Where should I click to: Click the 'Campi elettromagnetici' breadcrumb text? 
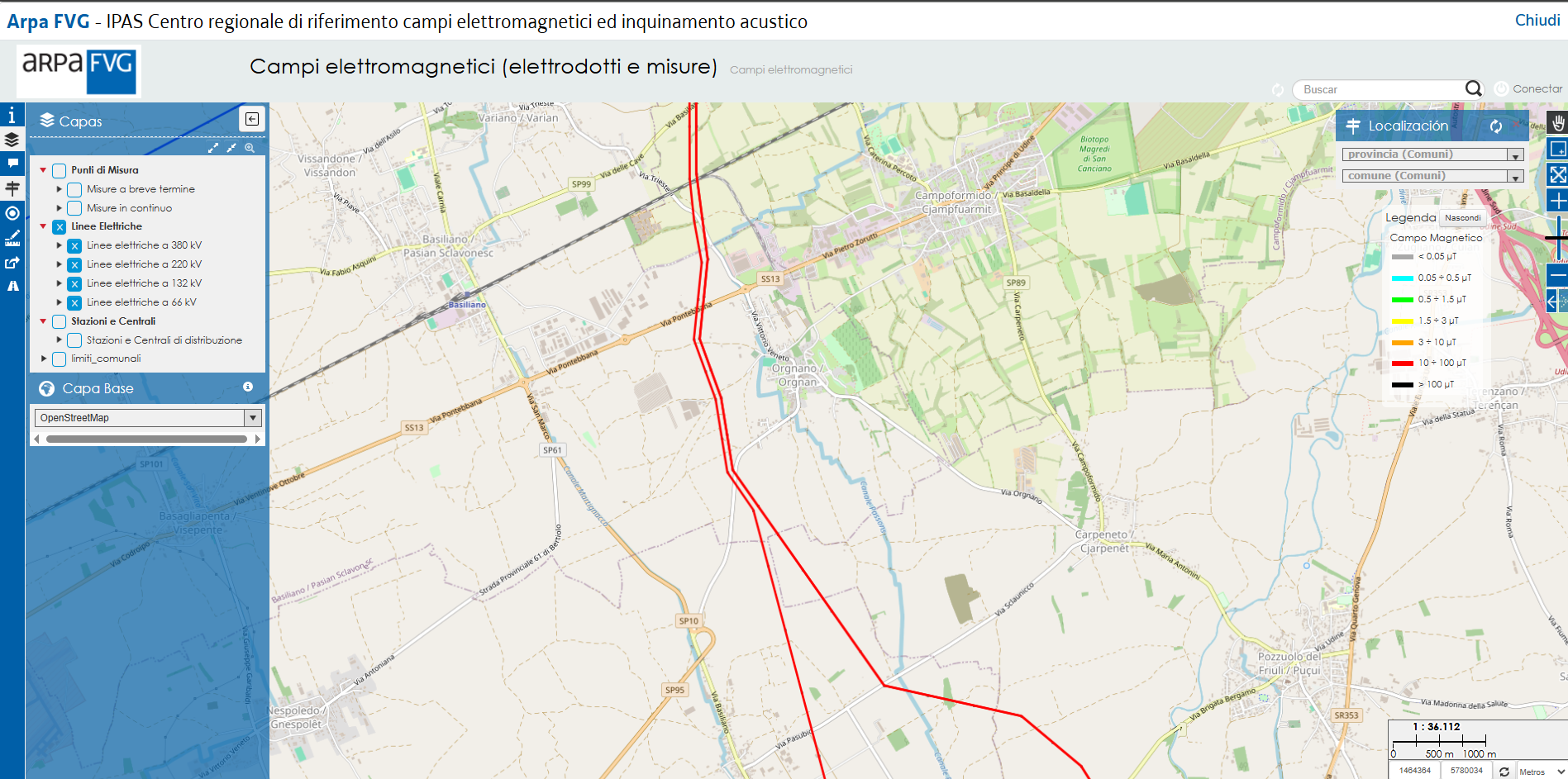(x=791, y=69)
